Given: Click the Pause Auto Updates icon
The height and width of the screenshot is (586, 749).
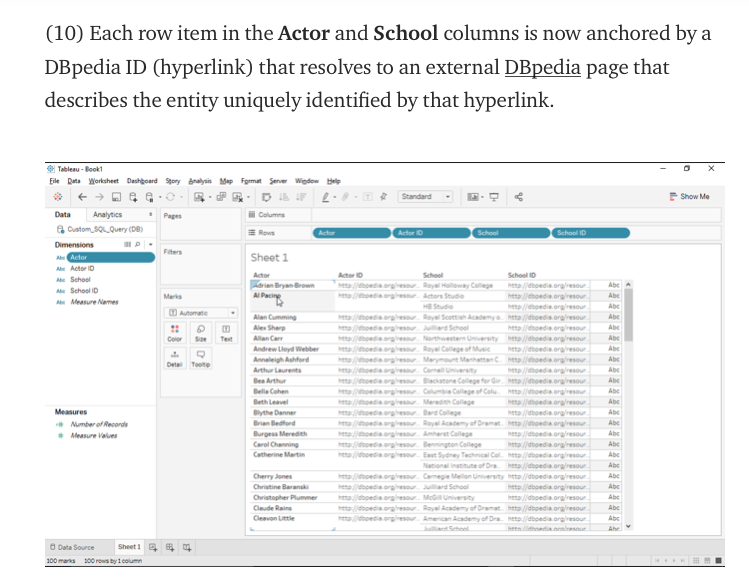Looking at the screenshot, I should (x=150, y=197).
